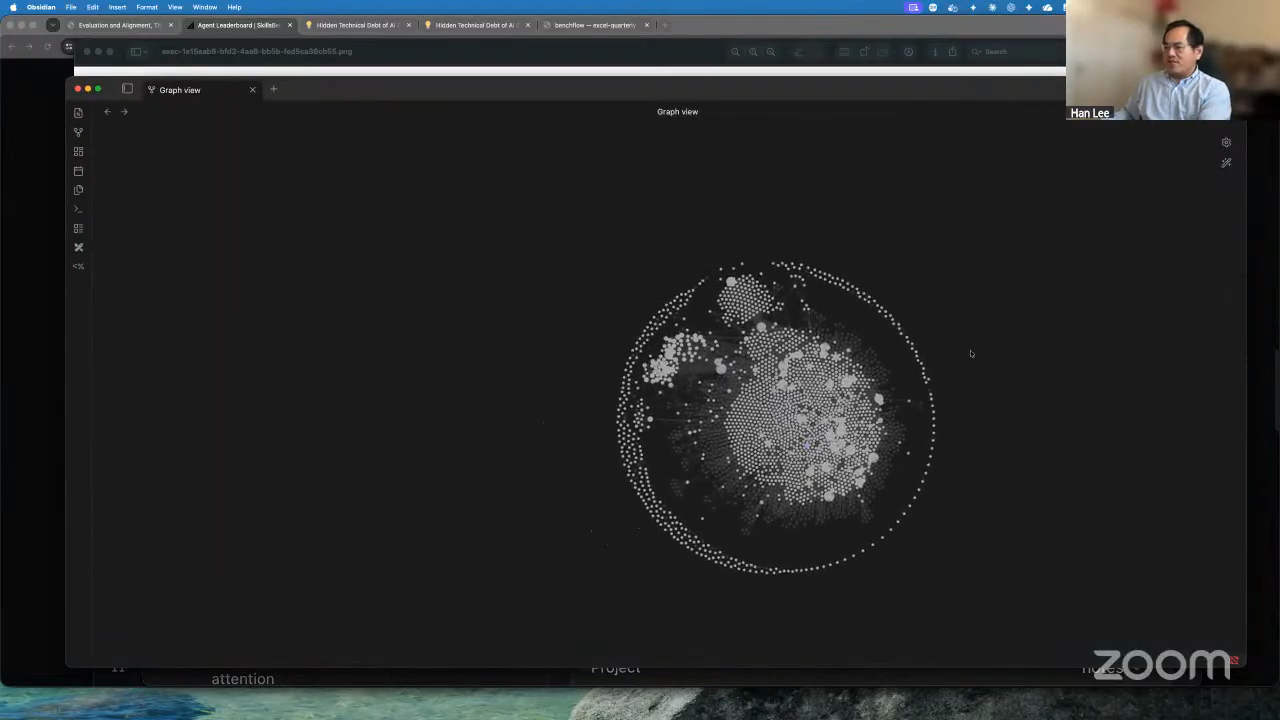The width and height of the screenshot is (1280, 720).
Task: Click the checklist icon in the ribbon
Action: pos(78,228)
